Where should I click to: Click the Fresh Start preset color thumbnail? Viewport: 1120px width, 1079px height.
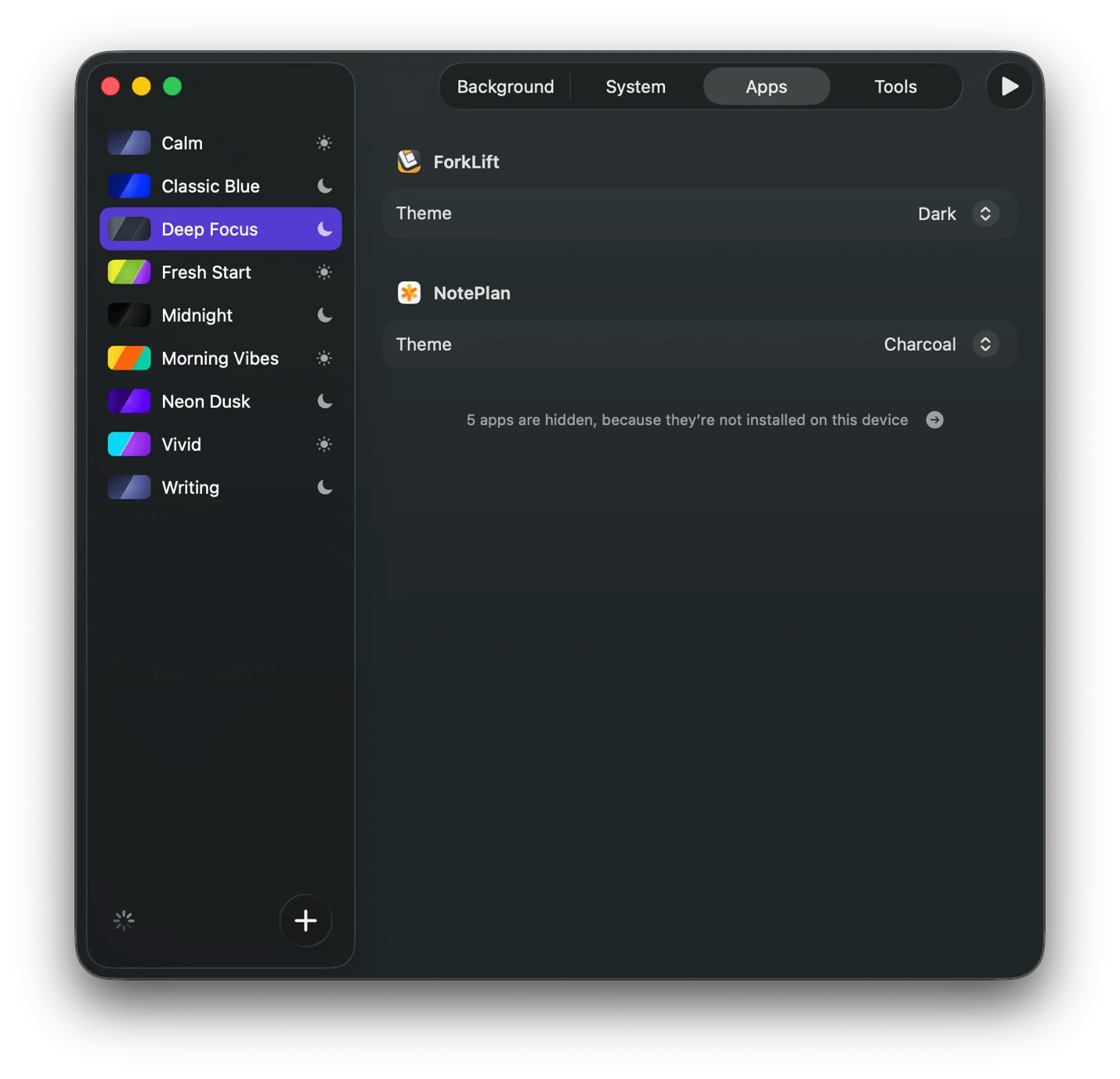(x=129, y=272)
